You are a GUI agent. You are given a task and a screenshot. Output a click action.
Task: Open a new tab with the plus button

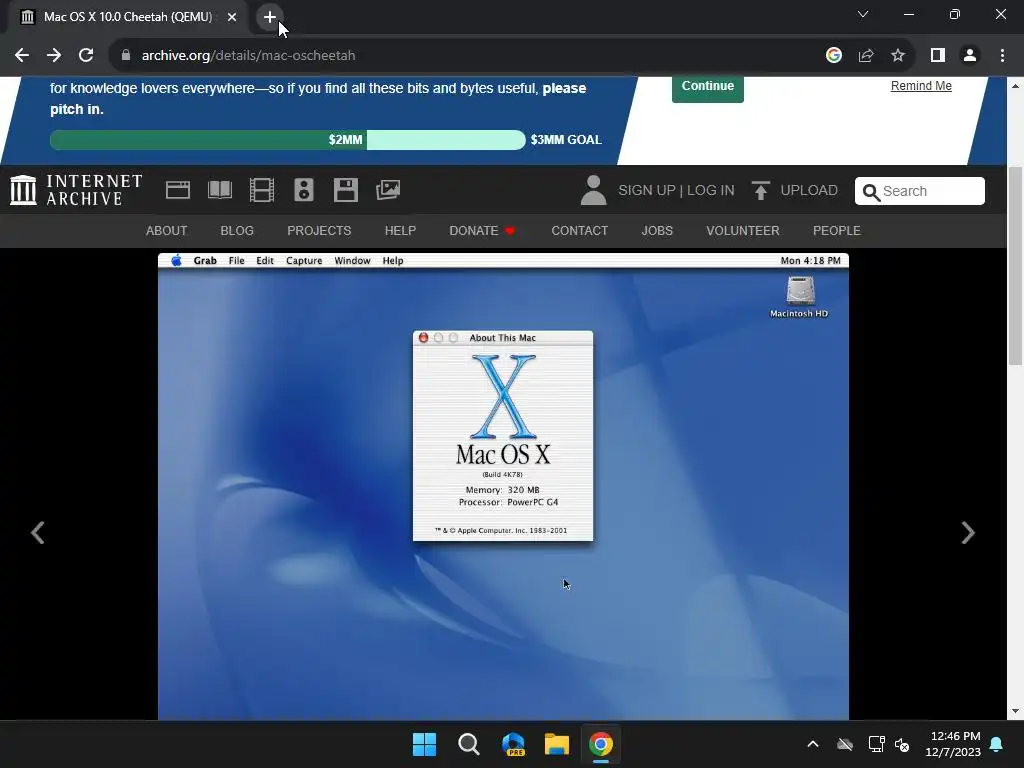(x=270, y=17)
